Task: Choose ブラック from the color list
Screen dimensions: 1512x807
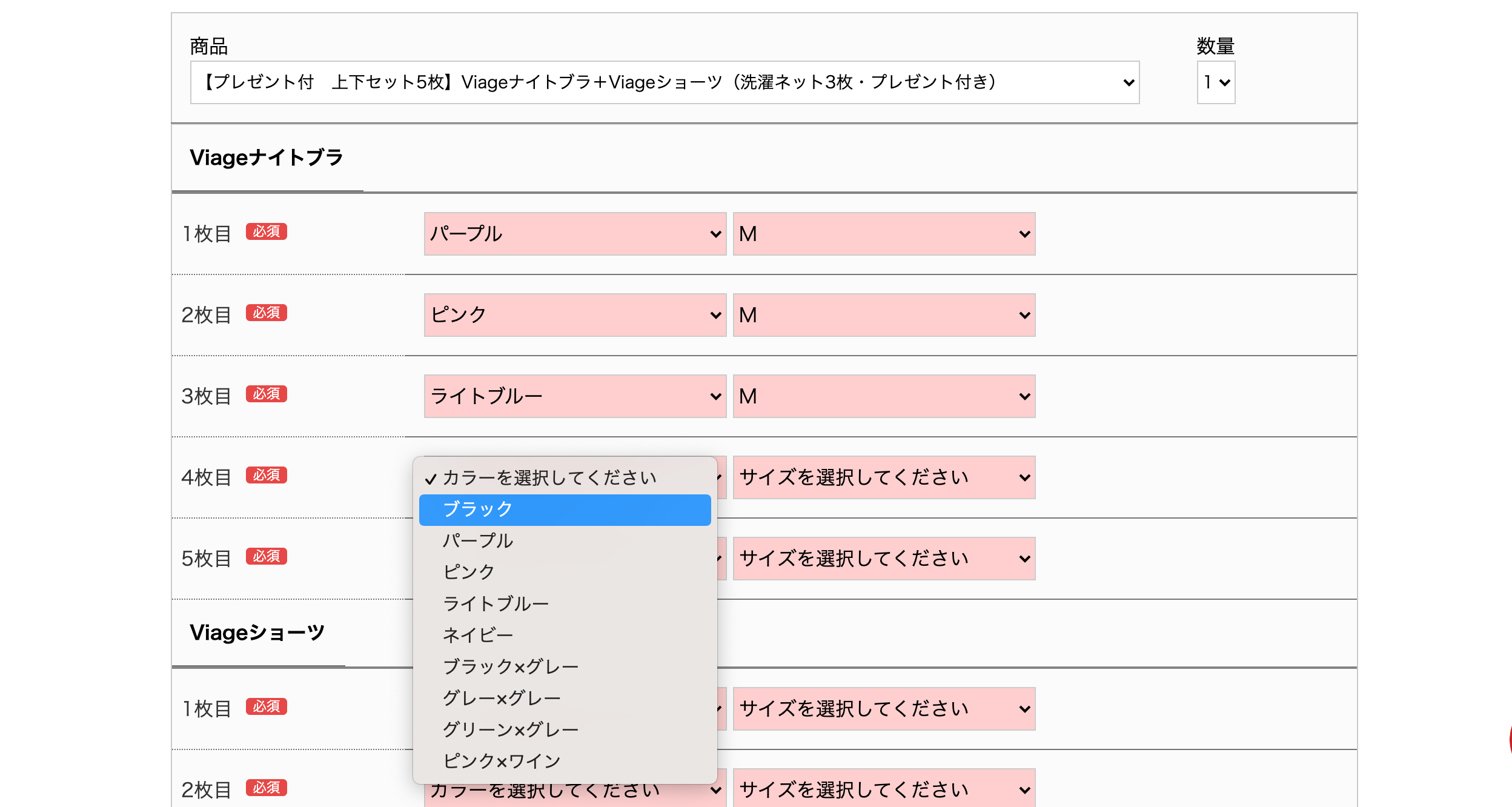Action: point(565,510)
